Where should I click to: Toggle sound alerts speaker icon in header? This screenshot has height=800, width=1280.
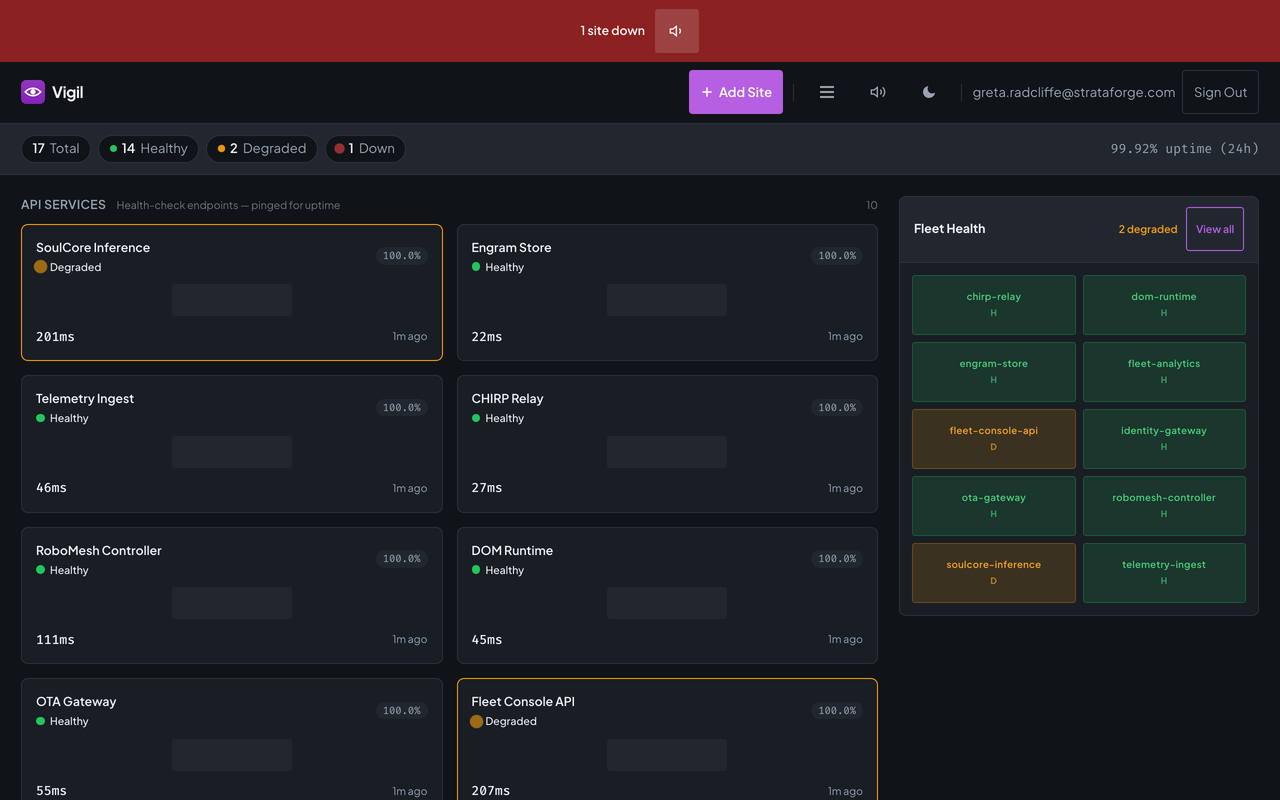tap(878, 92)
